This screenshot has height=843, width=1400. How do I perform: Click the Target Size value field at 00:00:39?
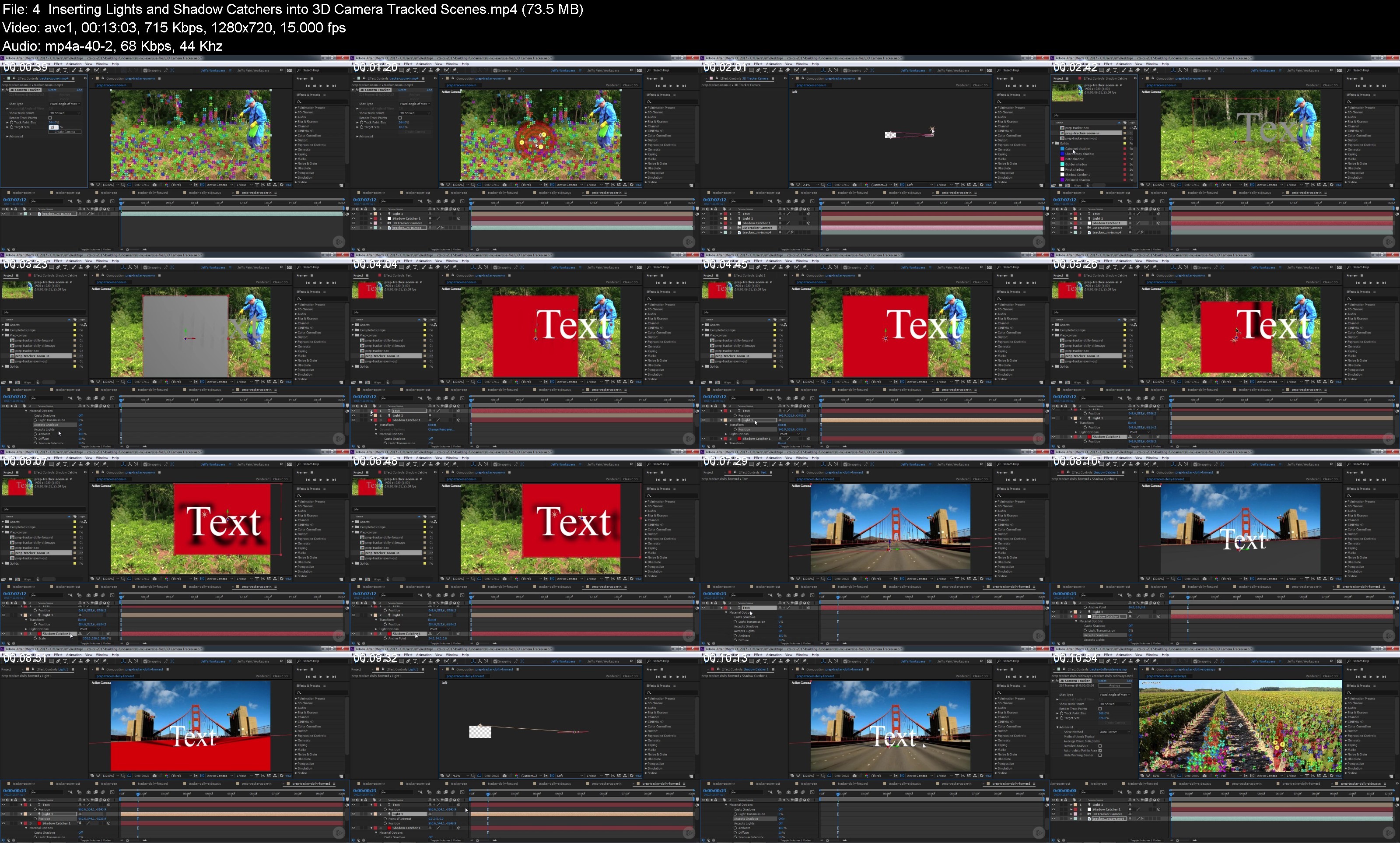click(x=53, y=127)
